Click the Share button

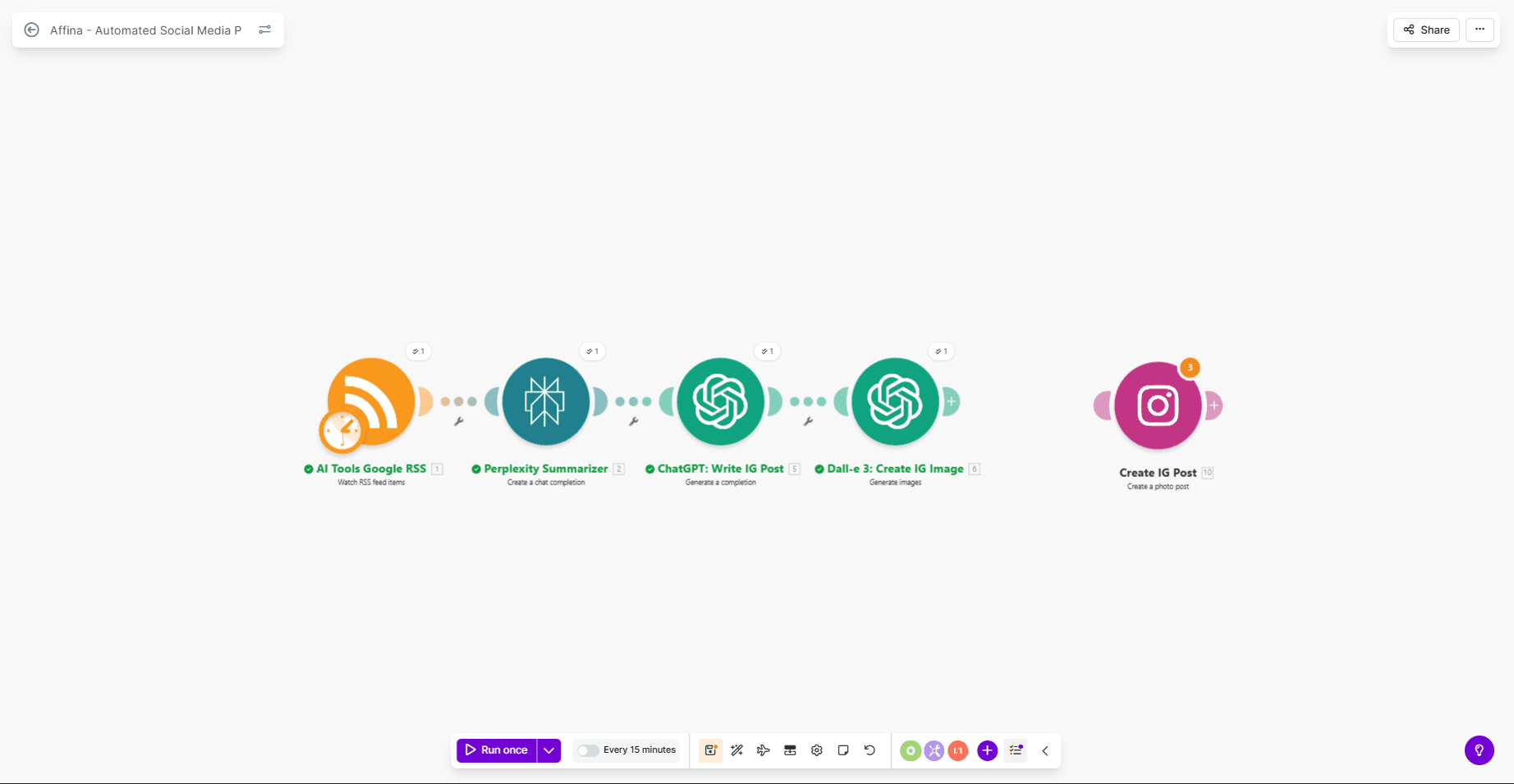pos(1426,30)
